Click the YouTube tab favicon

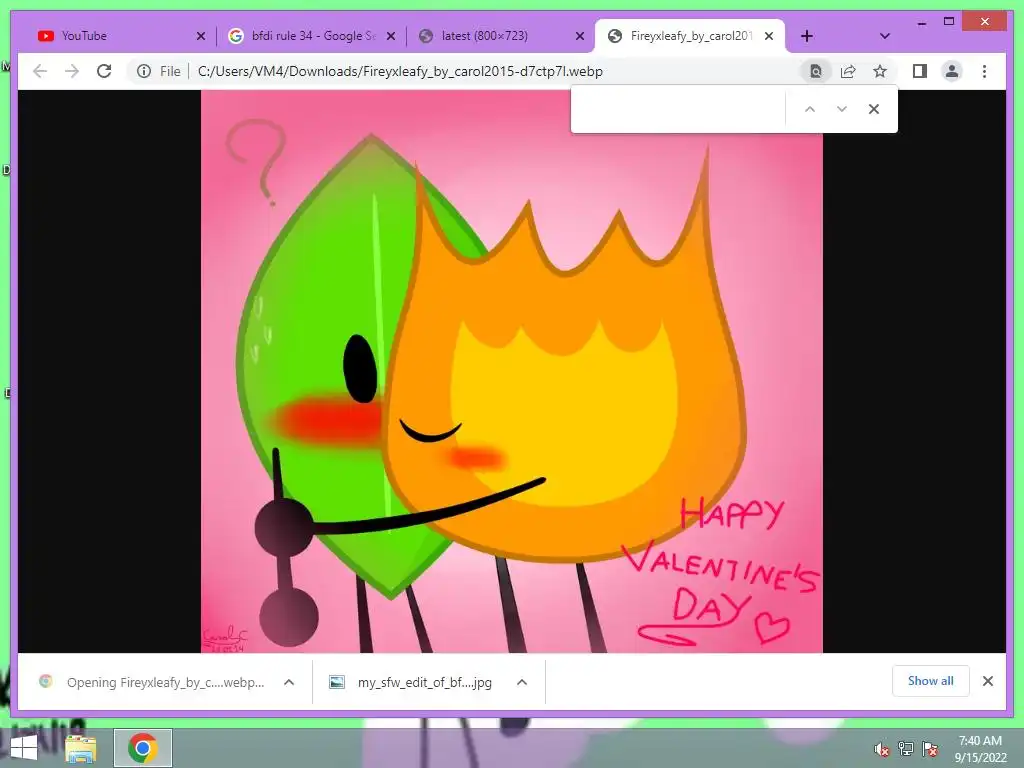[x=46, y=36]
